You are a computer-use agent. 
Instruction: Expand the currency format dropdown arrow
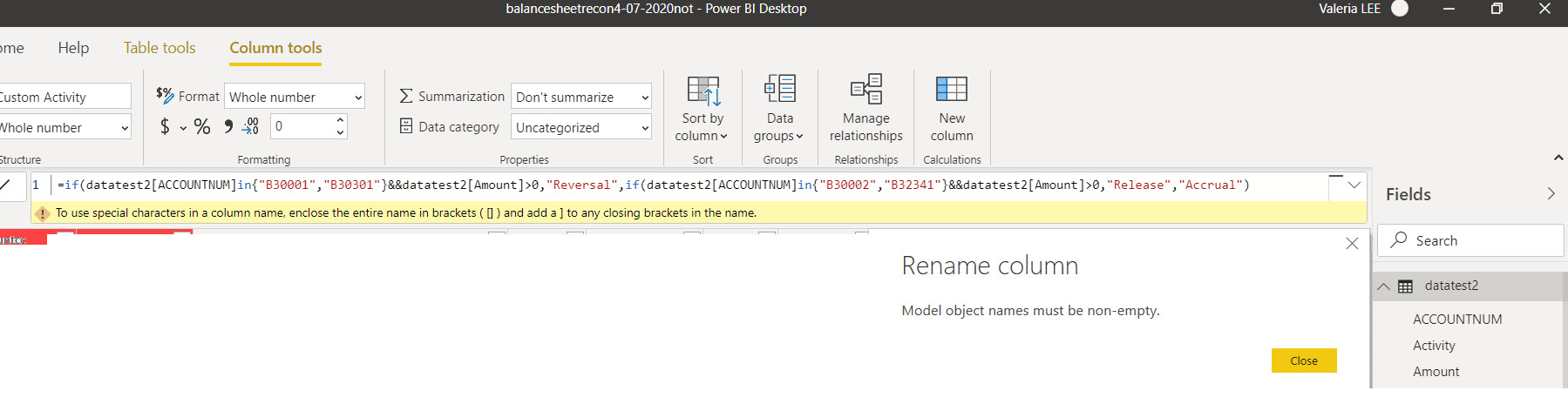point(183,128)
